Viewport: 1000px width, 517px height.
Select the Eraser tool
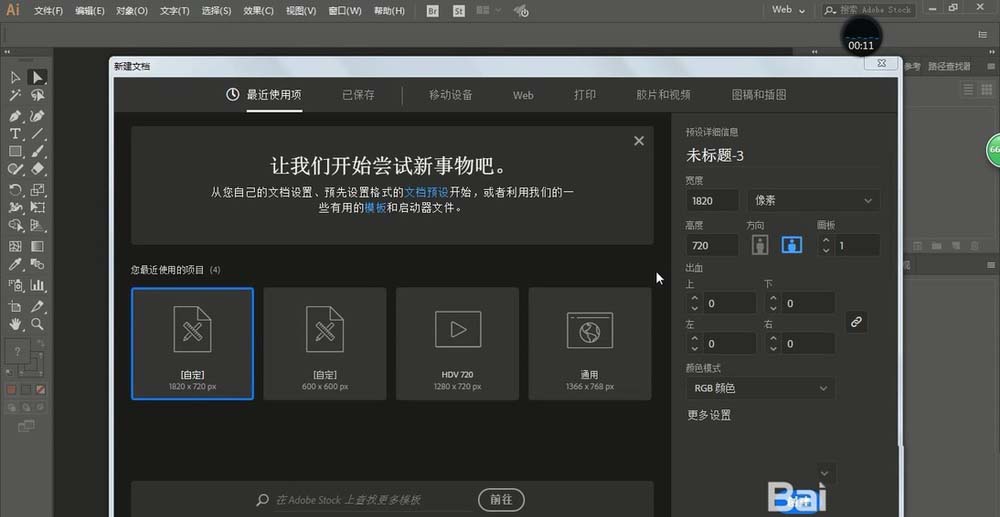tap(38, 169)
